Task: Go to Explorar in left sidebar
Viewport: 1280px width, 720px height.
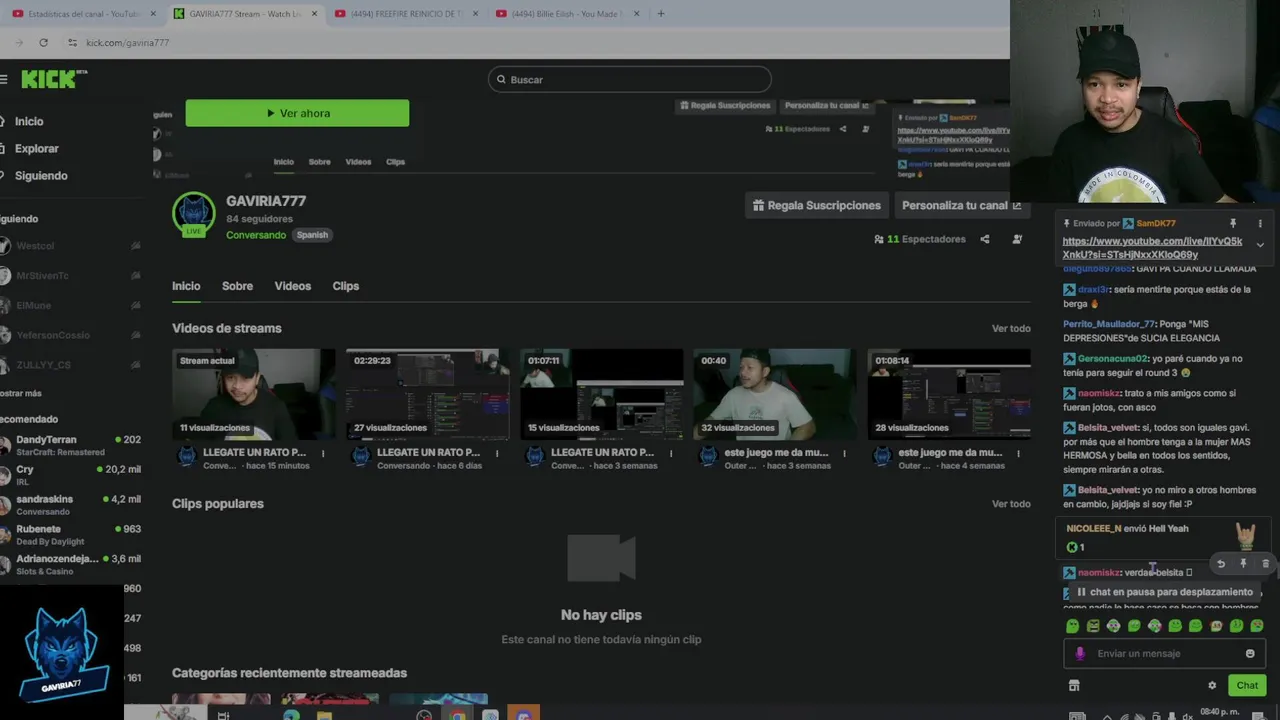Action: [36, 148]
